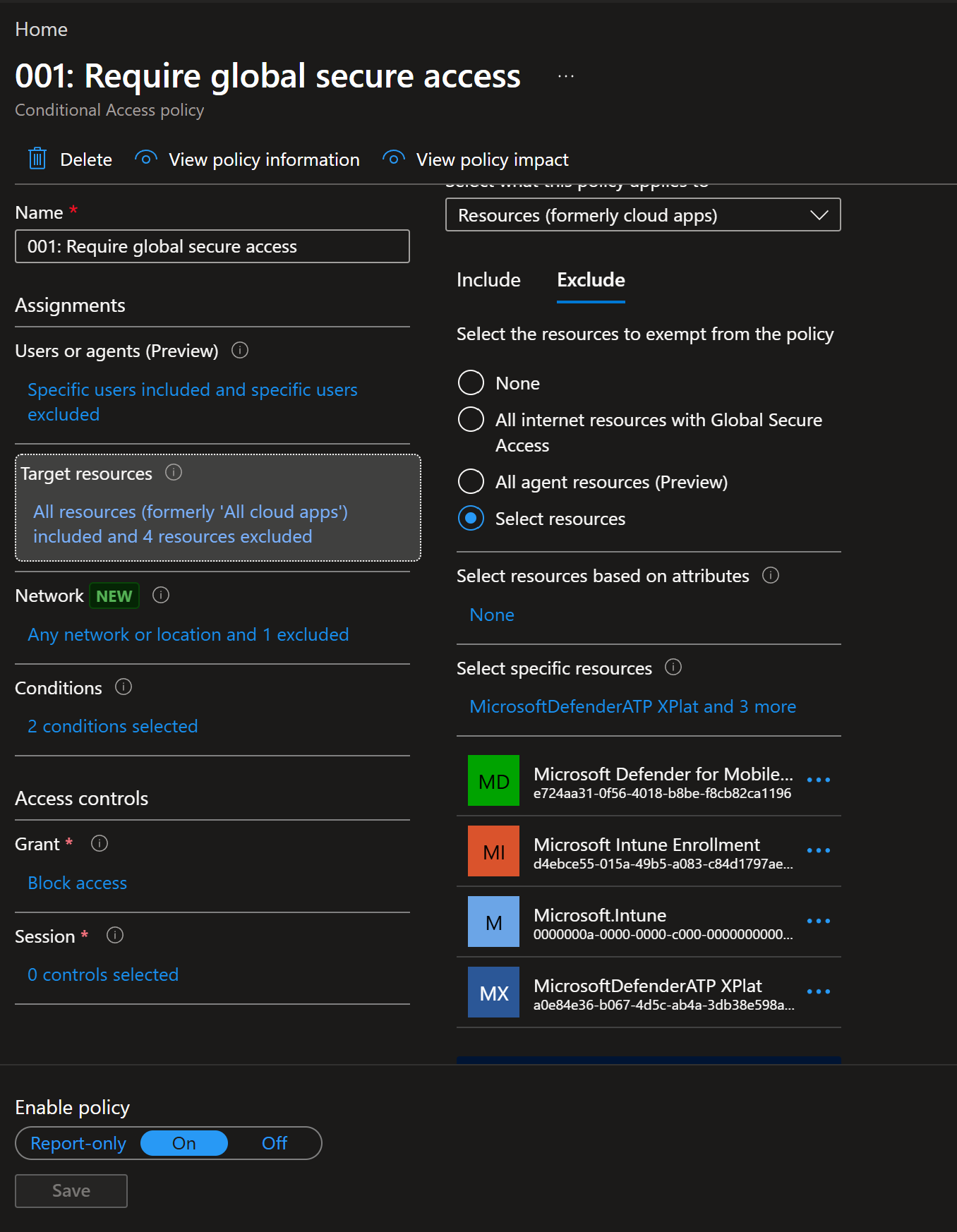Switch to the Include tab

coord(488,280)
